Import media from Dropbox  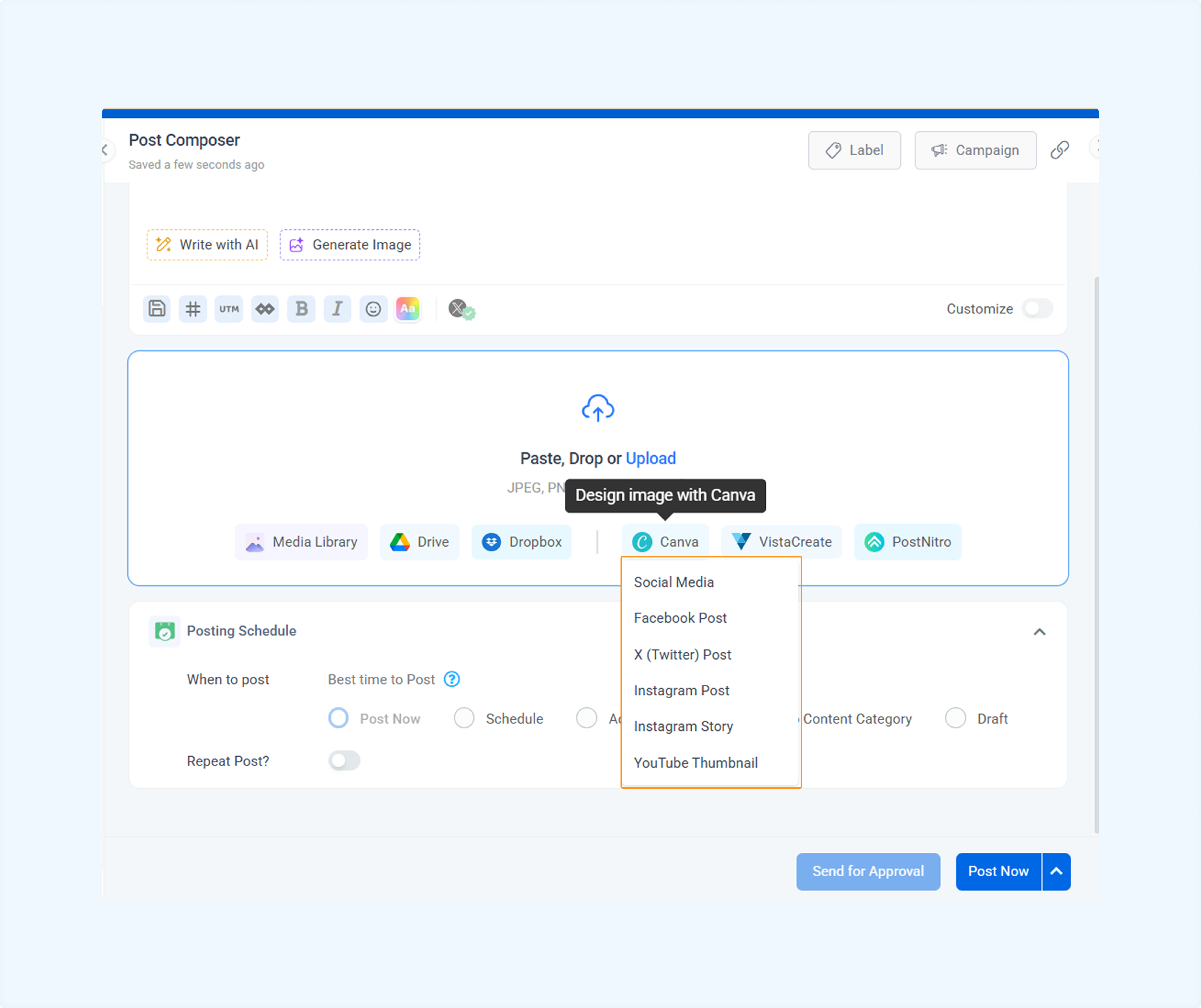click(x=522, y=542)
